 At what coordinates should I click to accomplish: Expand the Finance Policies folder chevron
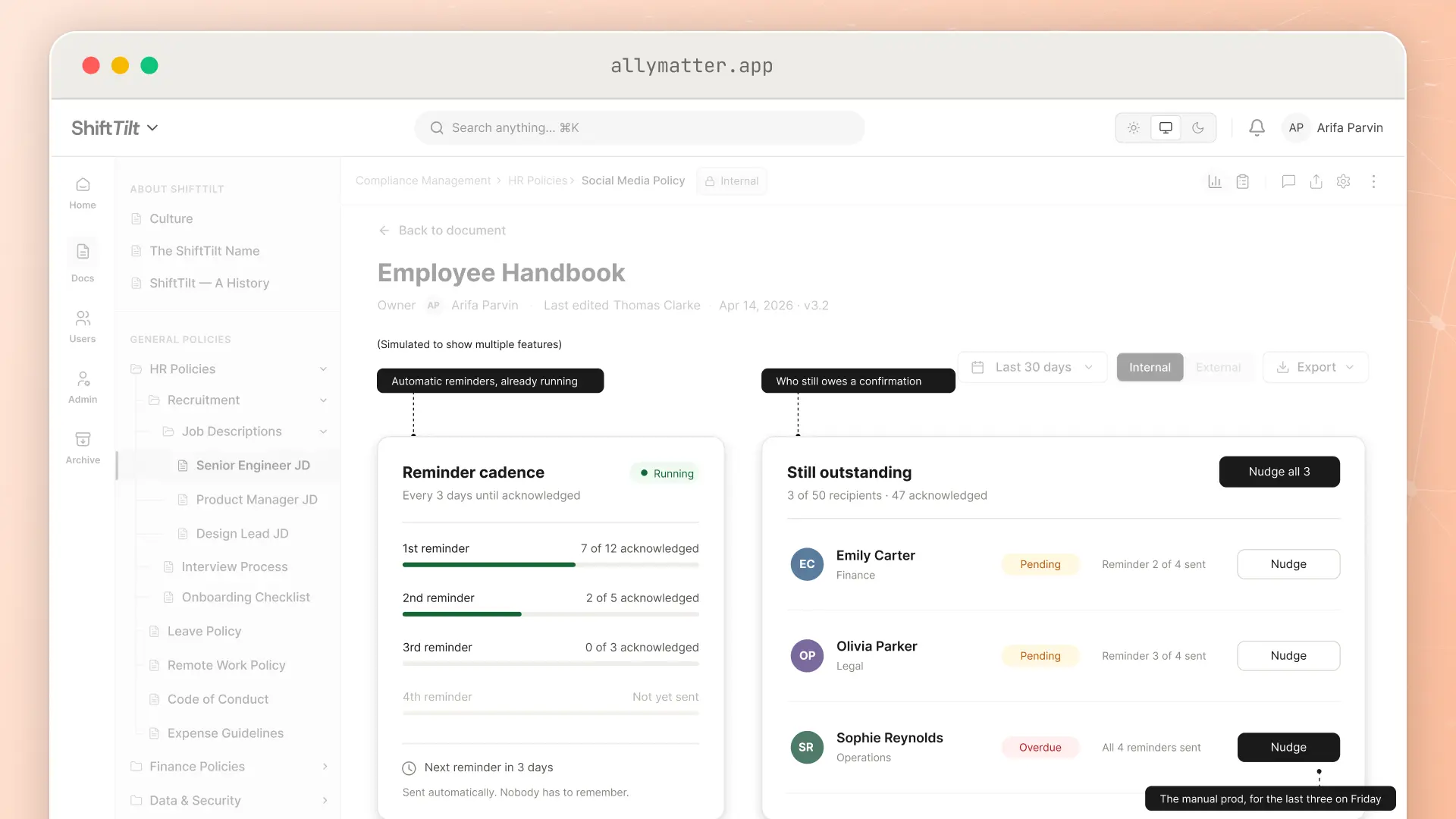click(325, 767)
